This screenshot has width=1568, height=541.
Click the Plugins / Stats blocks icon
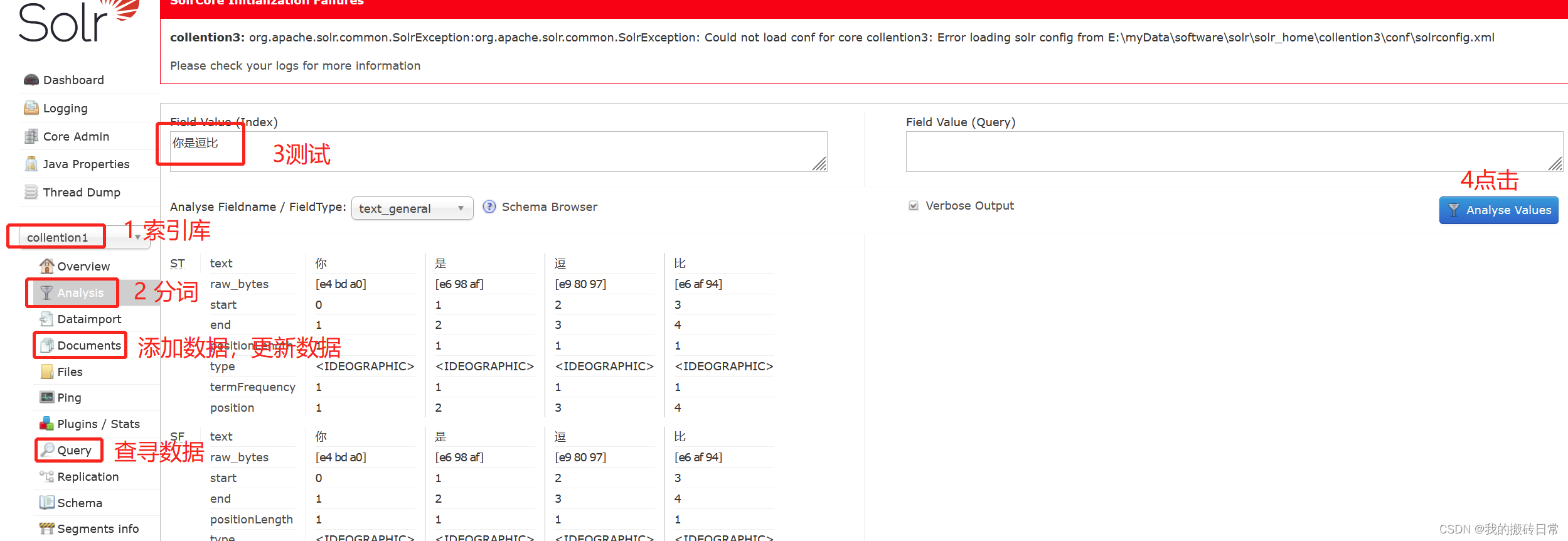(x=46, y=424)
